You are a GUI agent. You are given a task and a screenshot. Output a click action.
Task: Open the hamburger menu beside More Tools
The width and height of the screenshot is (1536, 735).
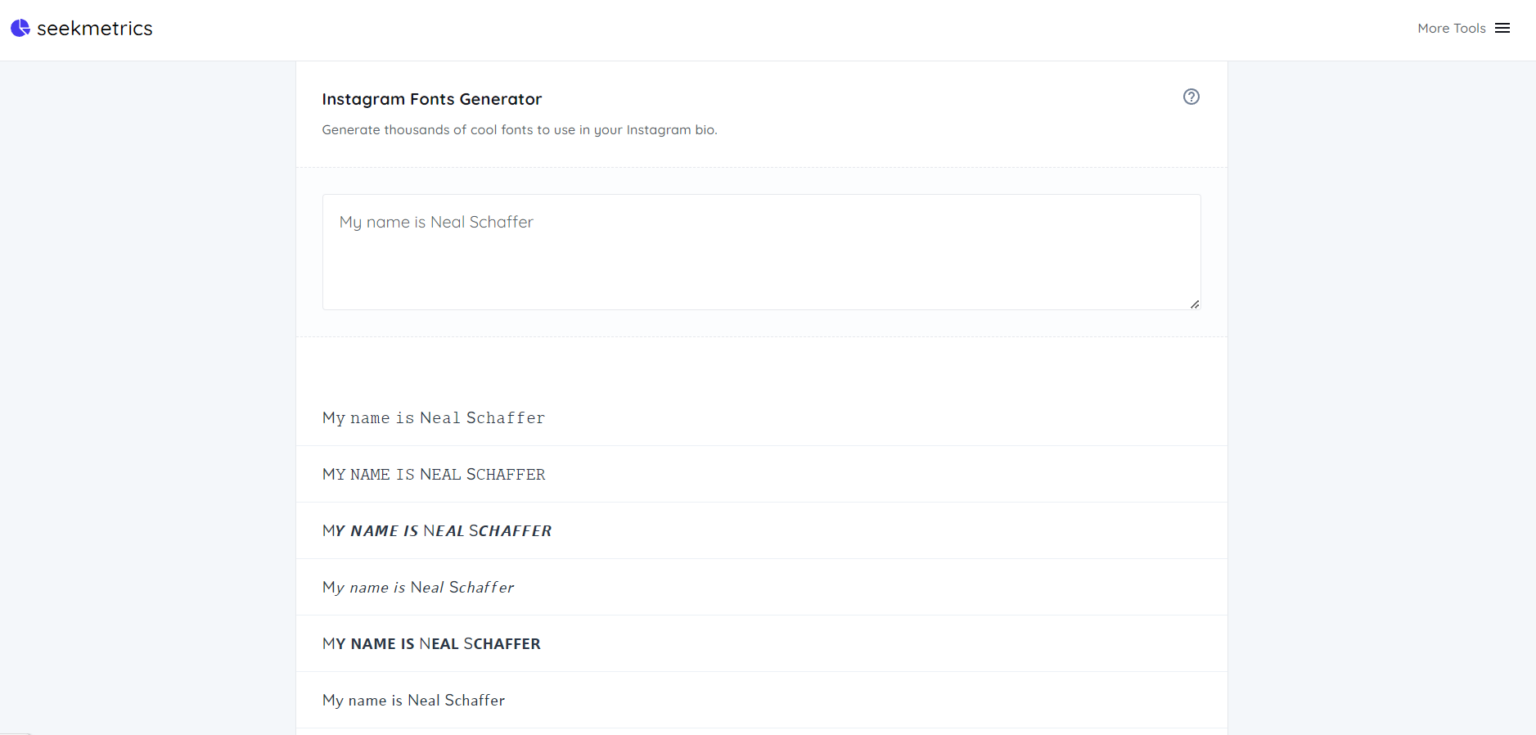1502,28
